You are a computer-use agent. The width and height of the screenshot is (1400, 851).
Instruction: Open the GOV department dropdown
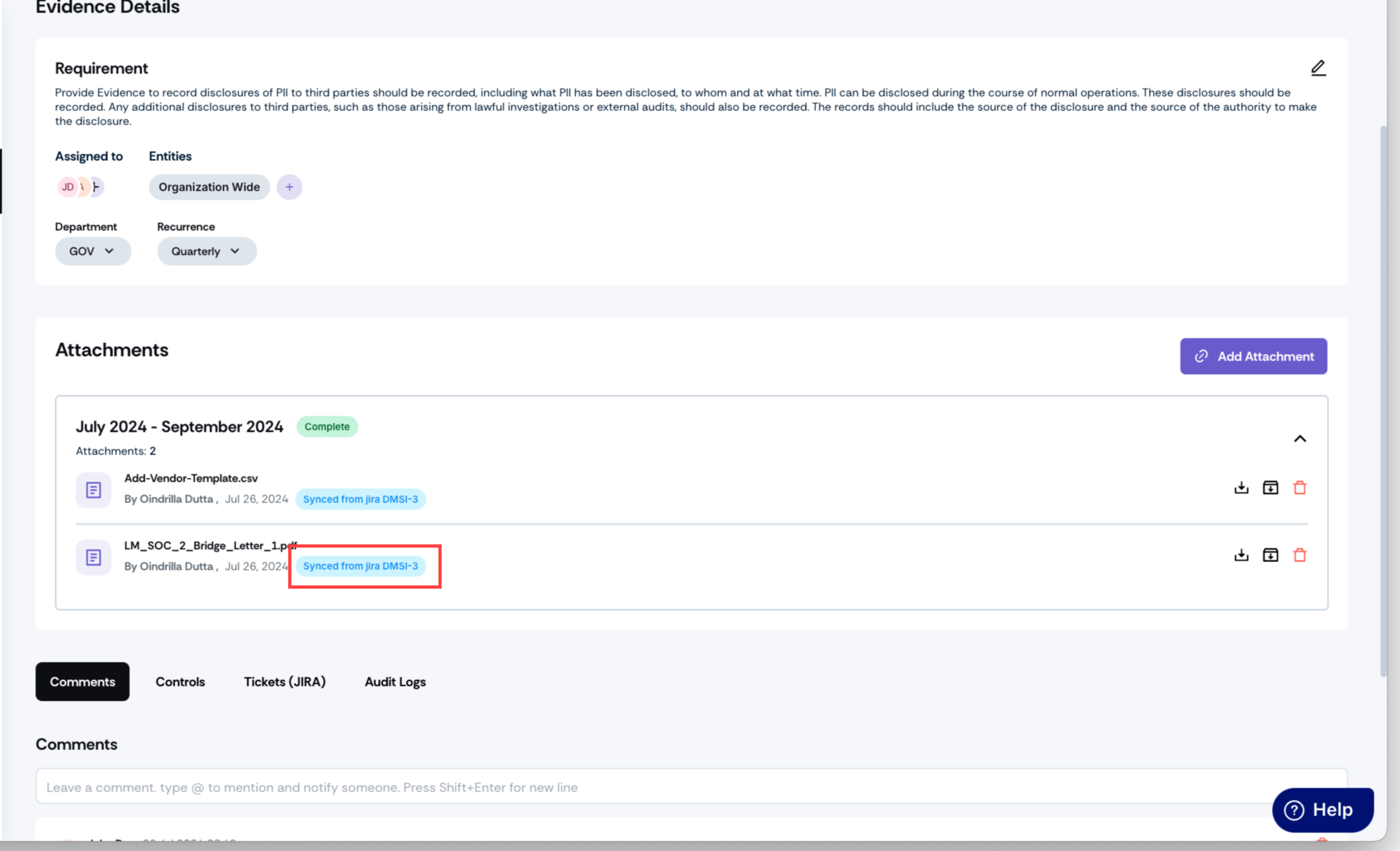point(93,251)
